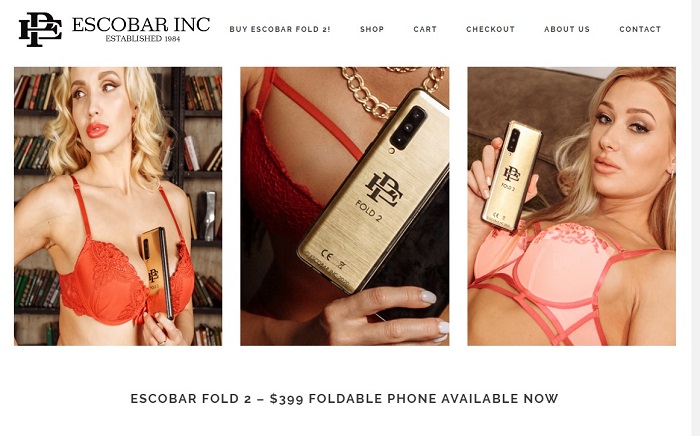Viewport: 700px width, 436px height.
Task: Open the bookshelf background photo on the left
Action: tap(118, 206)
